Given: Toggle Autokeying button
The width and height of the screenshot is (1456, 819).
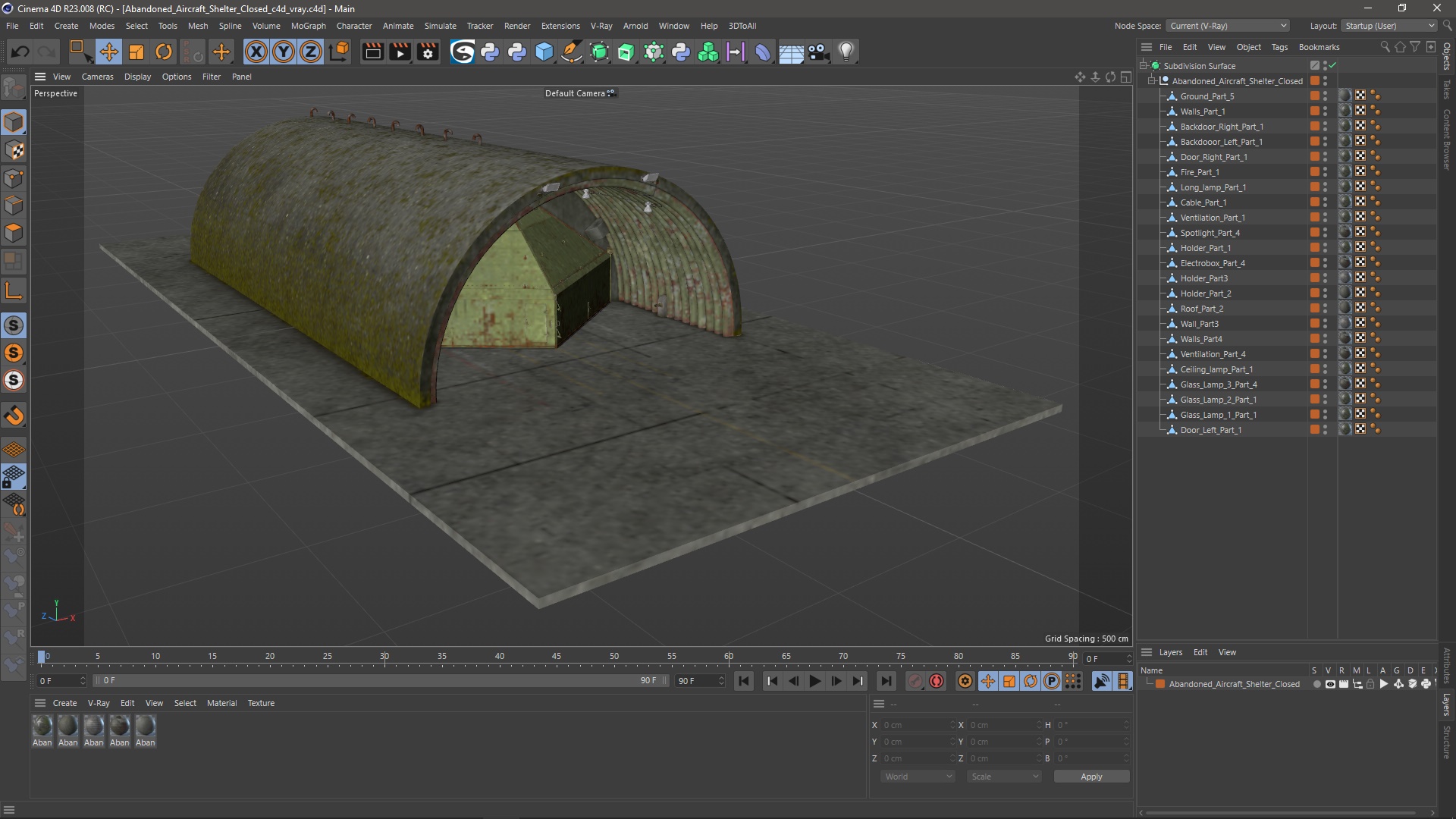Looking at the screenshot, I should point(937,681).
